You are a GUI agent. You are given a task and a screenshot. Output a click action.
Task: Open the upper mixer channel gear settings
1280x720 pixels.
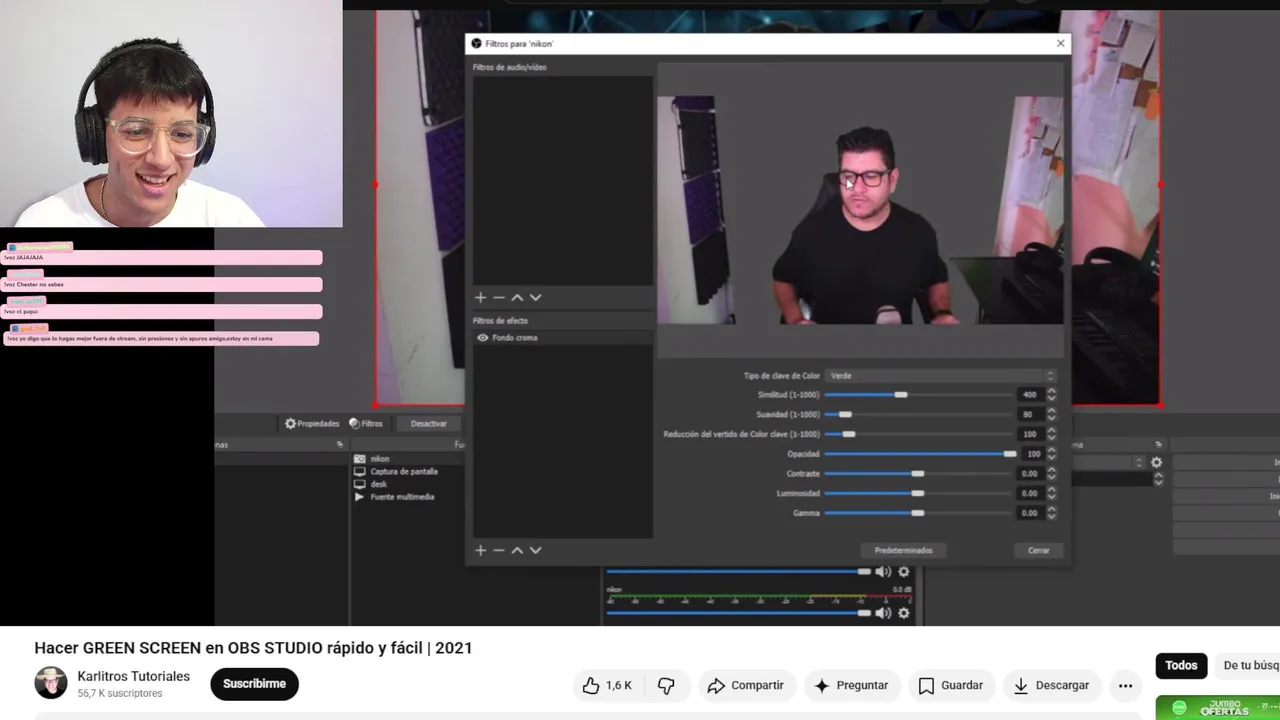904,572
